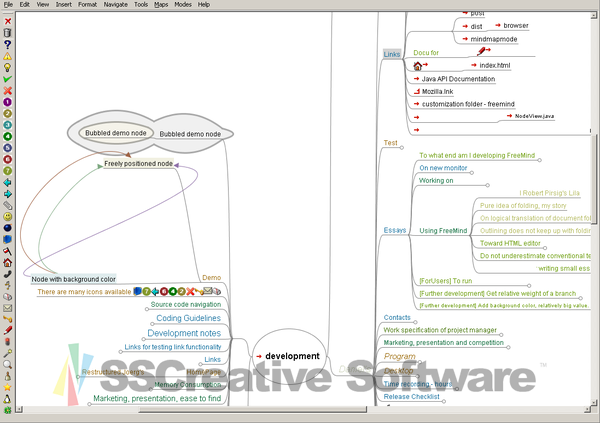Open the Format menu

point(87,5)
